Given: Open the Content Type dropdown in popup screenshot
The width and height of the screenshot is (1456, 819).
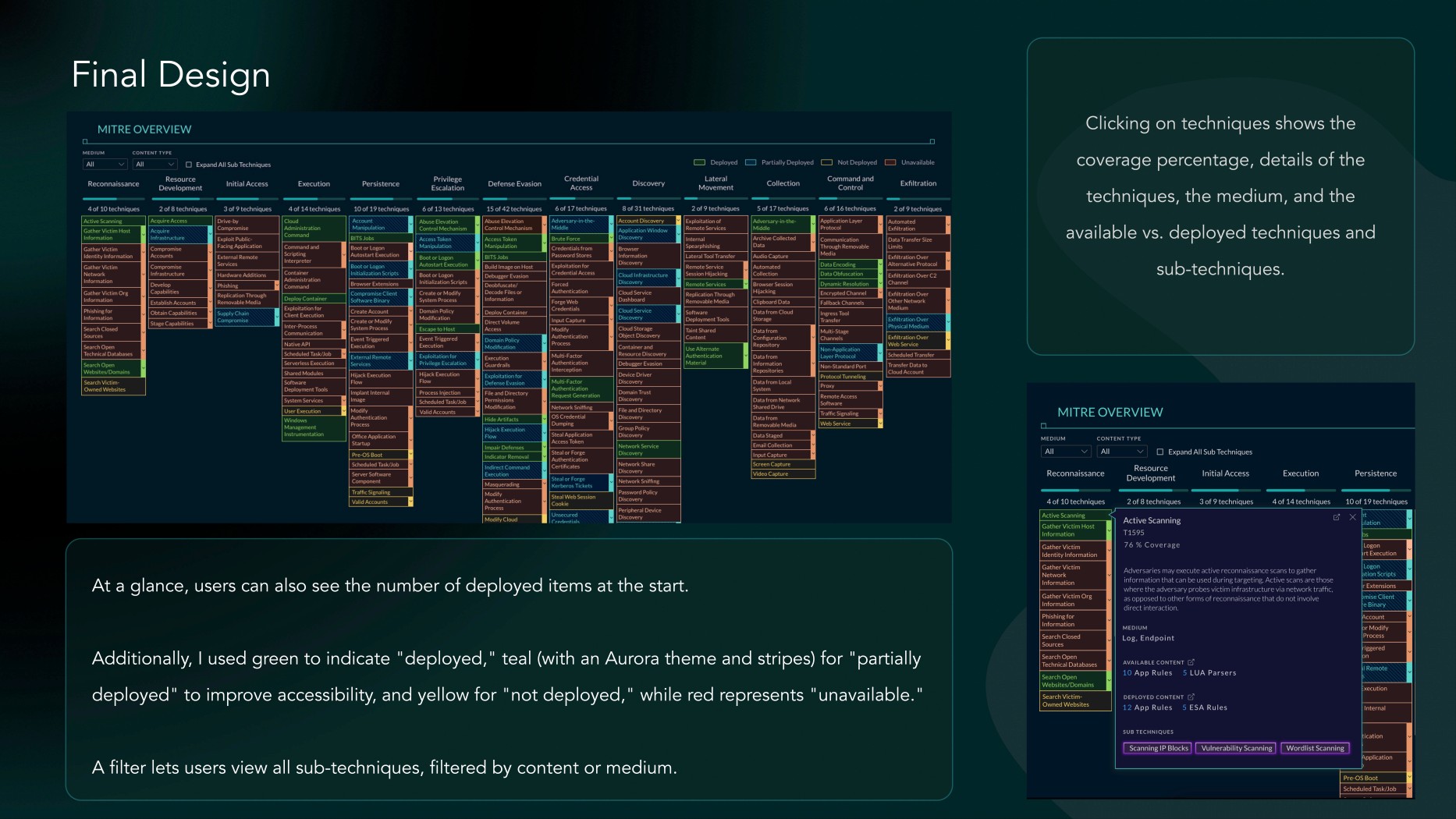Looking at the screenshot, I should point(1121,452).
